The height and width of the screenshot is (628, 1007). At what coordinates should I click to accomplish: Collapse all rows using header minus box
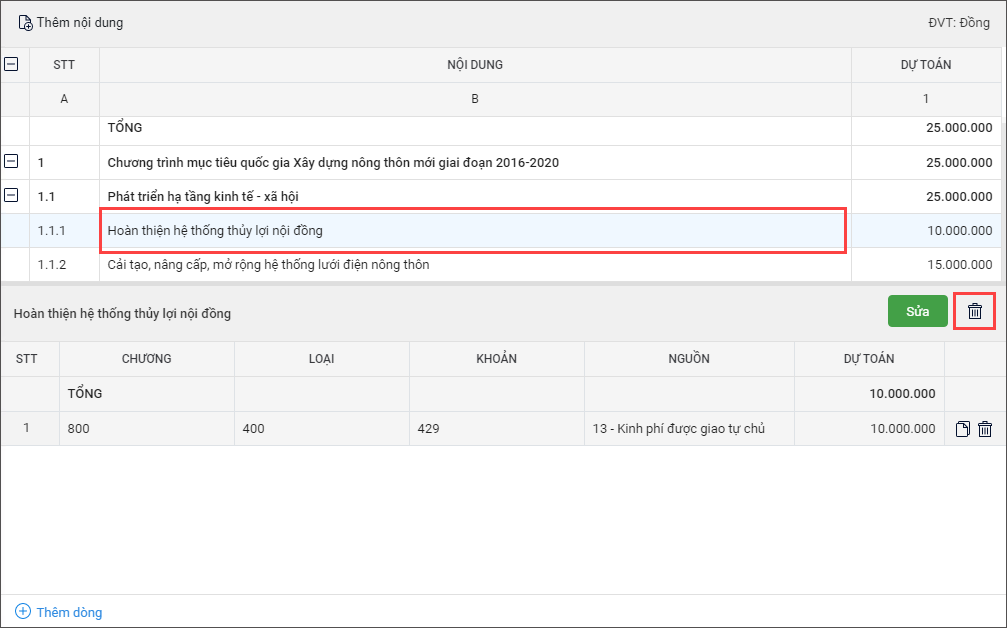[x=12, y=64]
